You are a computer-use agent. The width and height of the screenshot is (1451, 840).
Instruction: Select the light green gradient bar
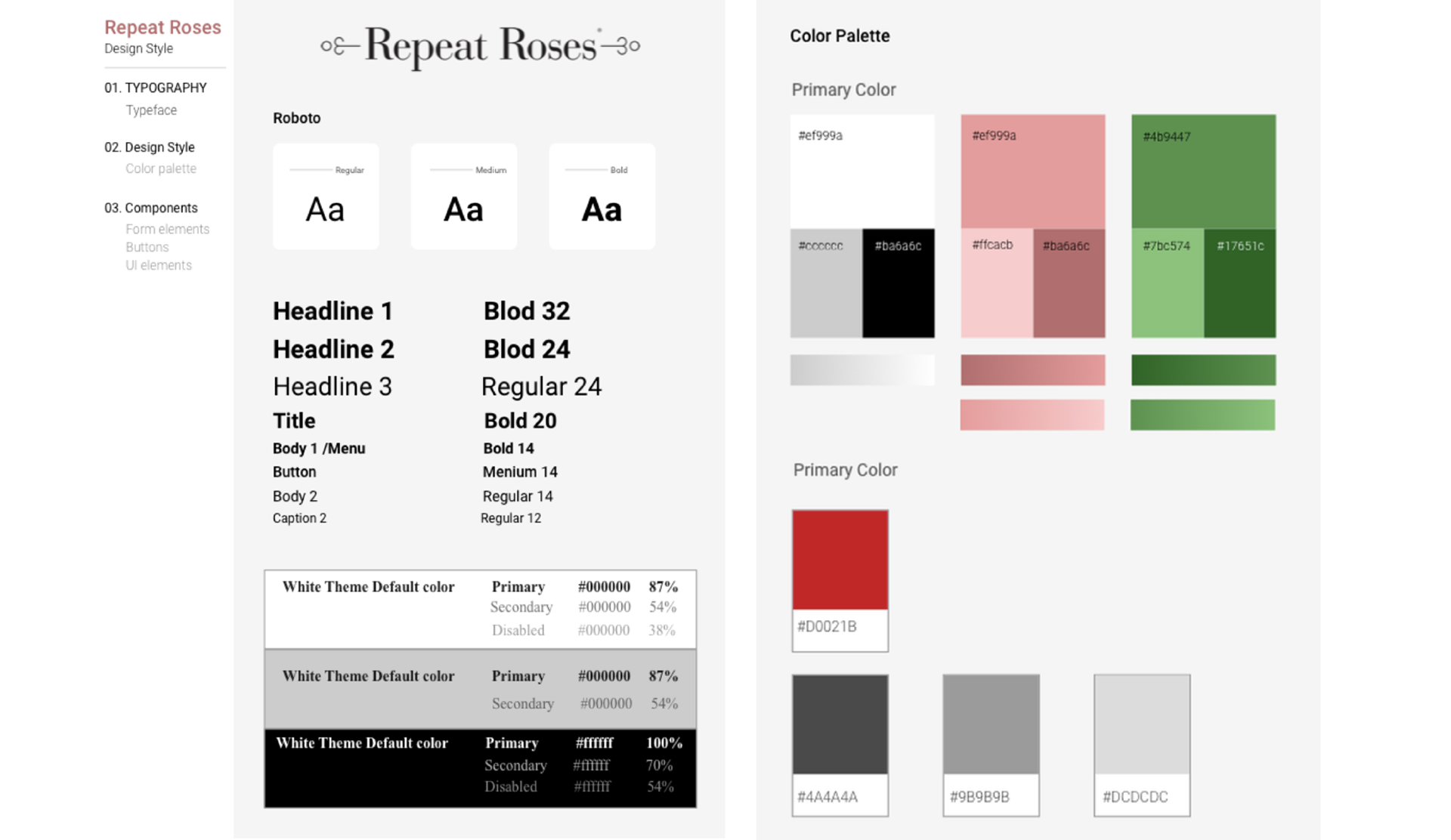tap(1203, 415)
